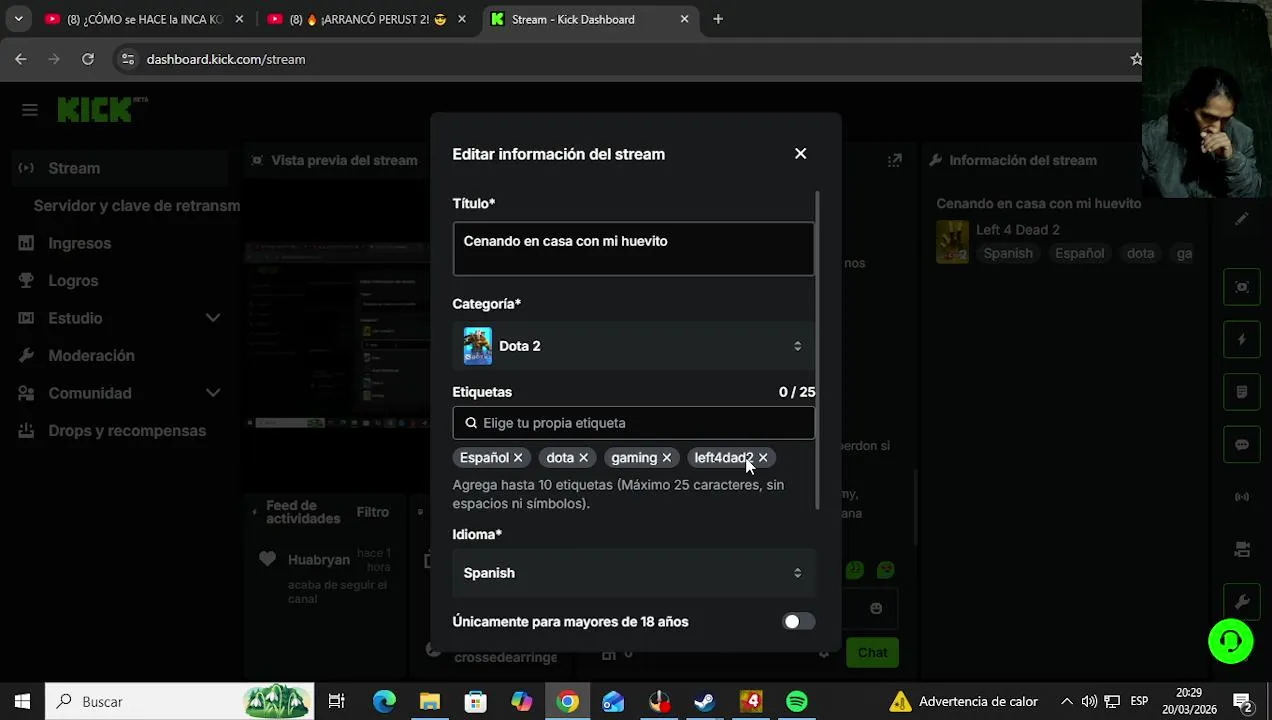Remove the Español tag
This screenshot has width=1272, height=720.
518,458
